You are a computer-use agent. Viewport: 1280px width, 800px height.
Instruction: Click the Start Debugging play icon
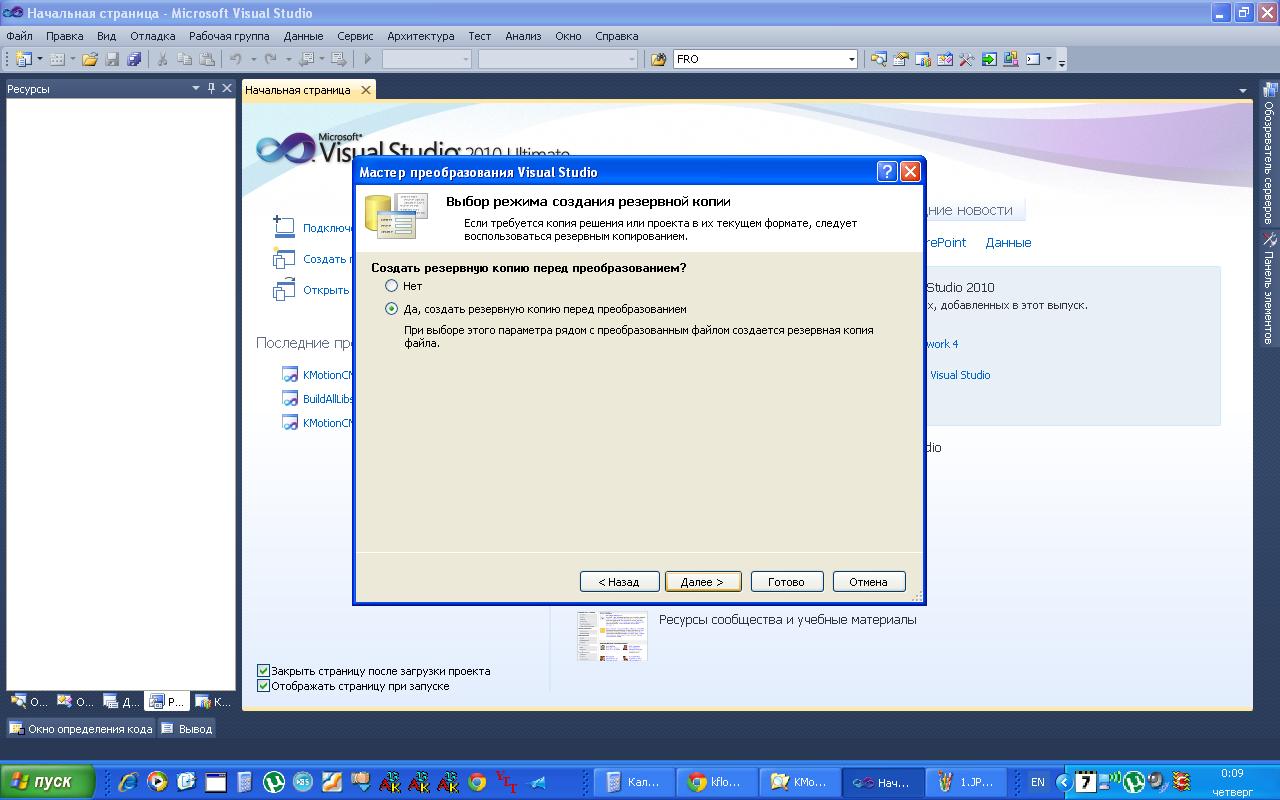pos(367,59)
